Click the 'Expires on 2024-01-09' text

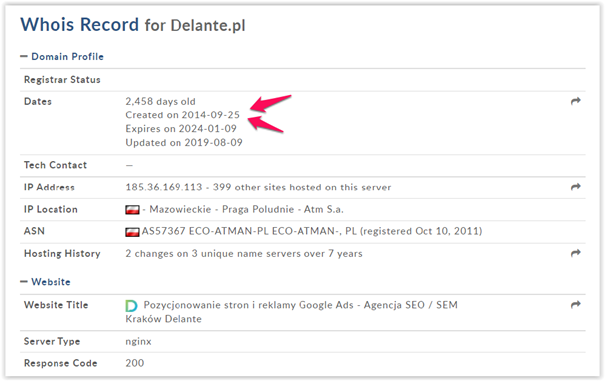[181, 129]
